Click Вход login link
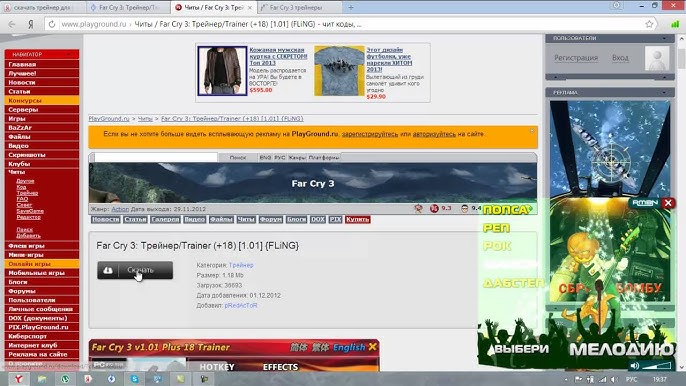686x386 pixels. point(620,58)
